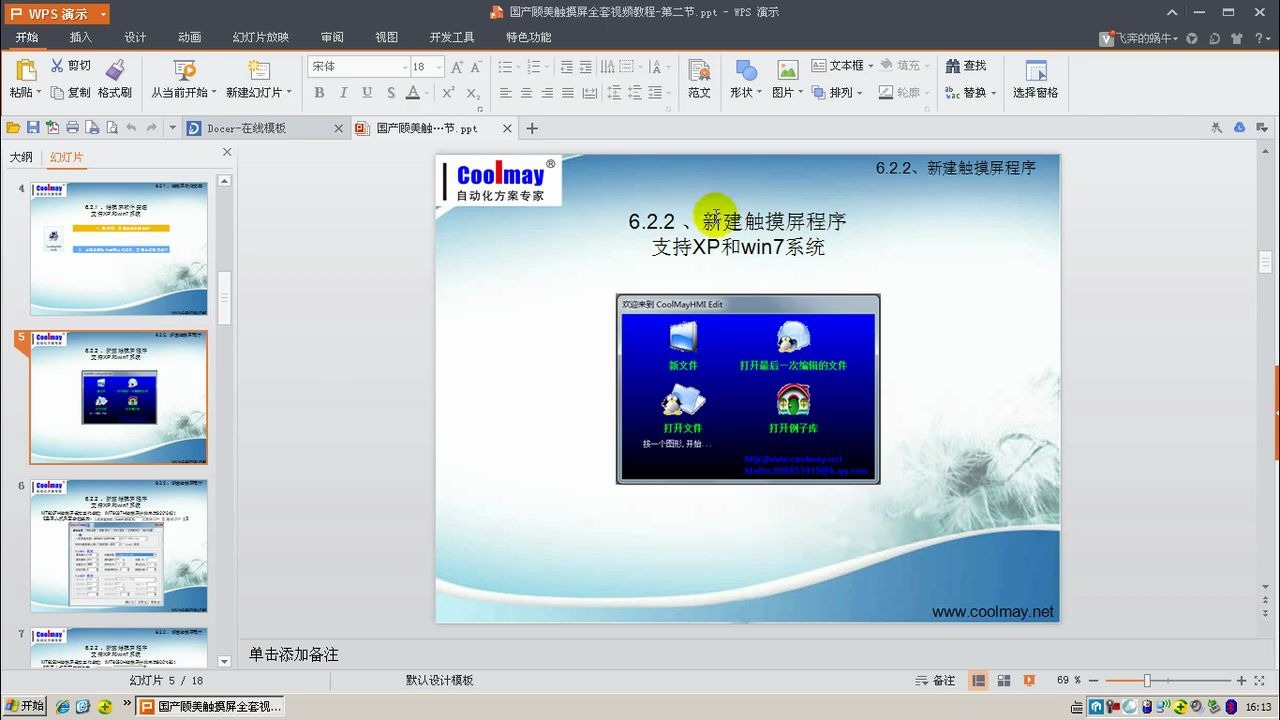
Task: Select slide 6 thumbnail in panel
Action: pyautogui.click(x=119, y=546)
